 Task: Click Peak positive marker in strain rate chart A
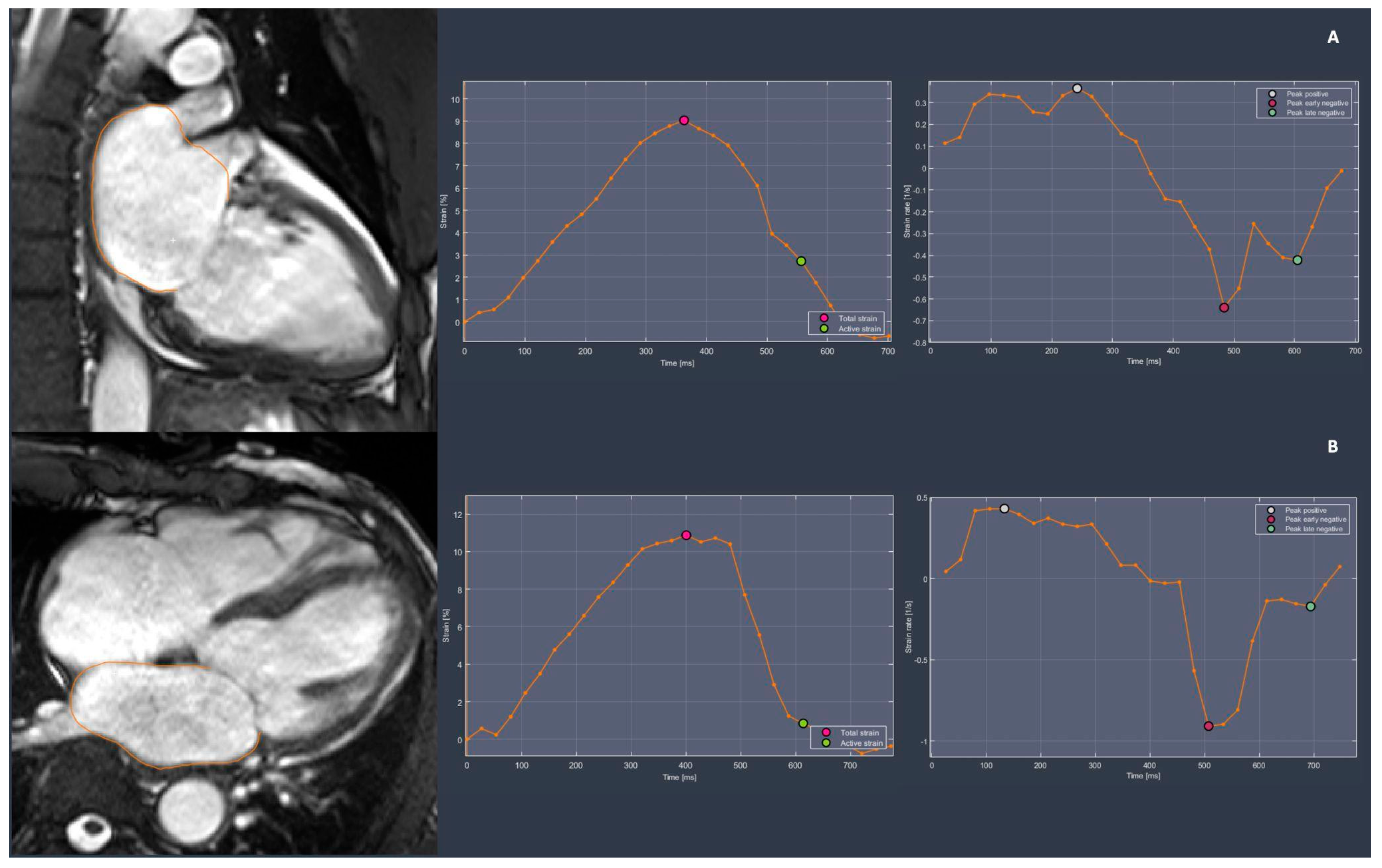tap(1077, 88)
